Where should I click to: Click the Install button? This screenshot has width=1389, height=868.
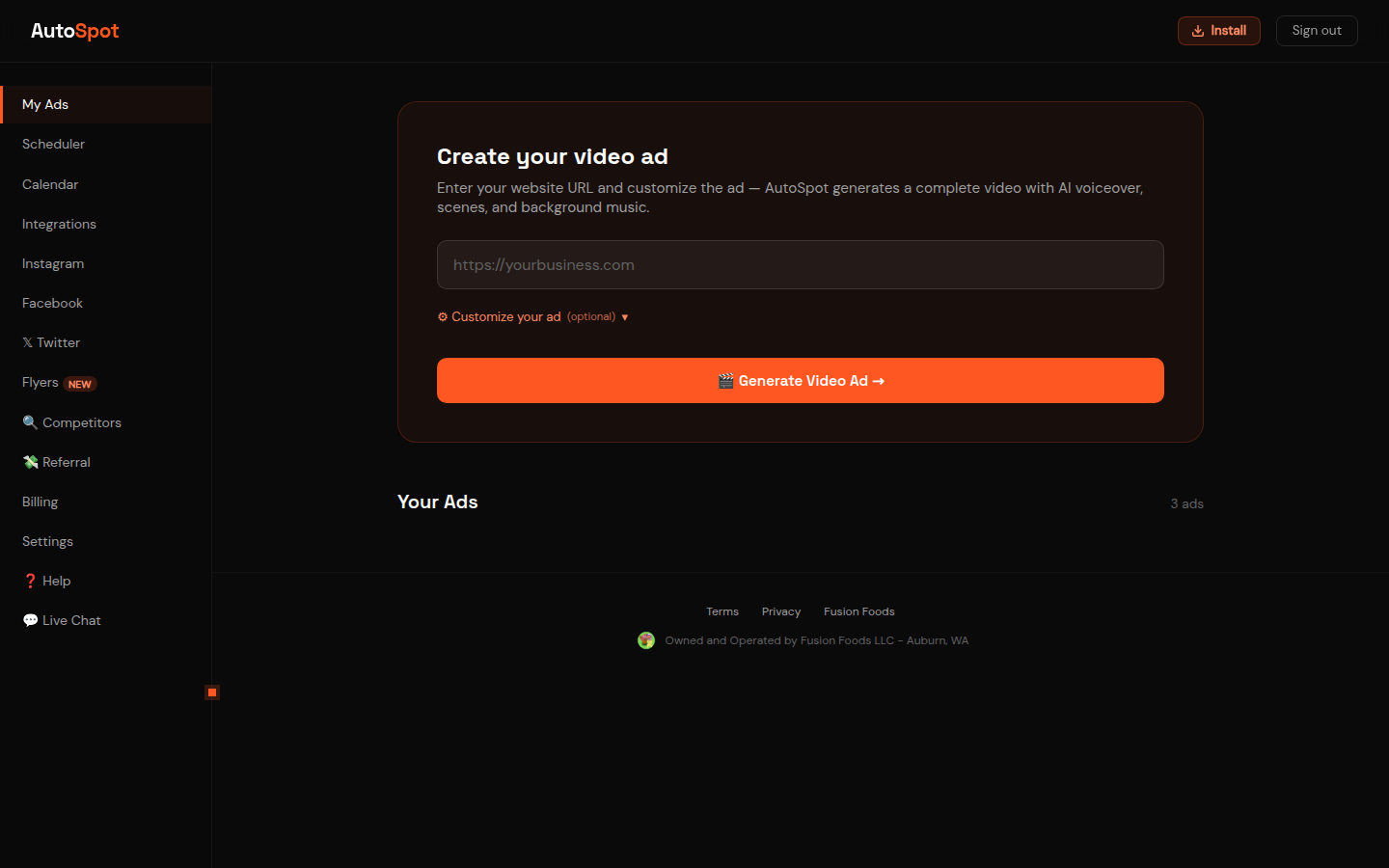1218,31
